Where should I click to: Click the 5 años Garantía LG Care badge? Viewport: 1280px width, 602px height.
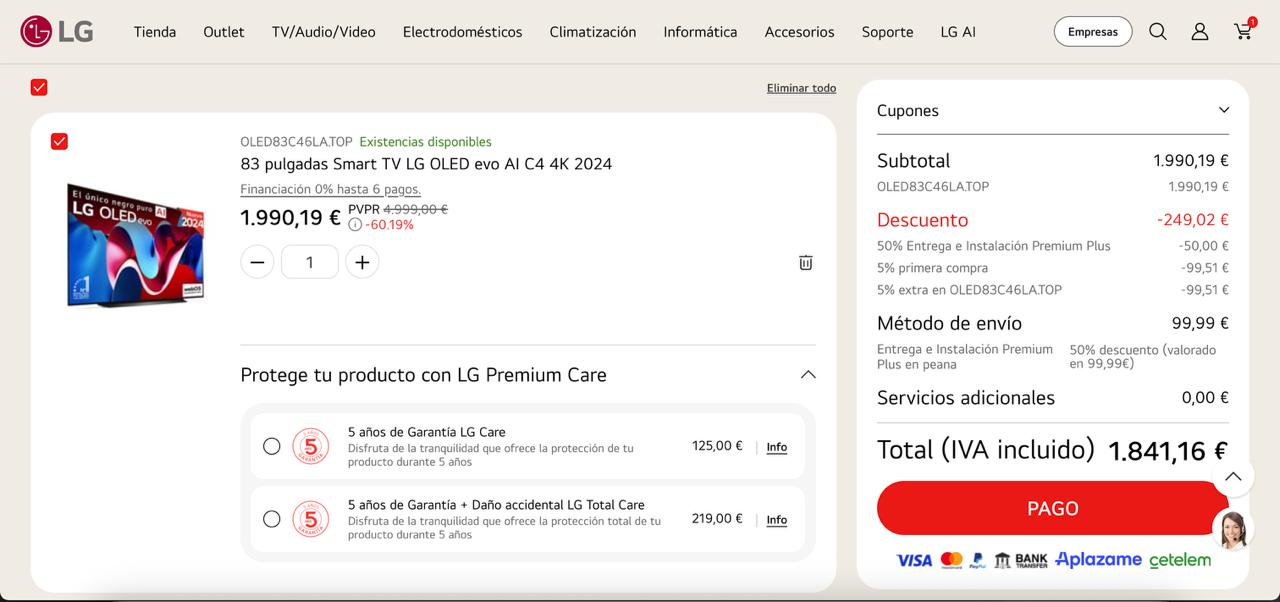(310, 446)
